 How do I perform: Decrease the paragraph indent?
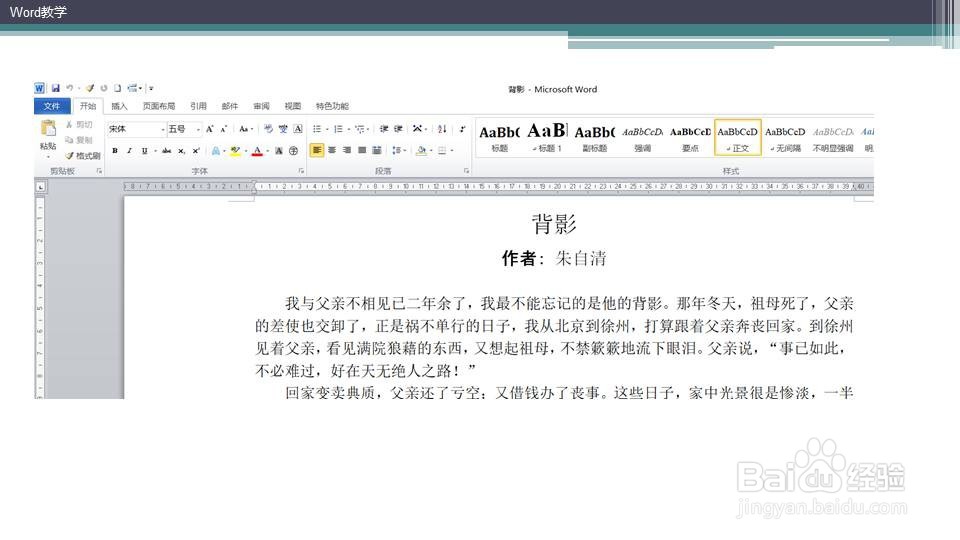click(x=384, y=129)
